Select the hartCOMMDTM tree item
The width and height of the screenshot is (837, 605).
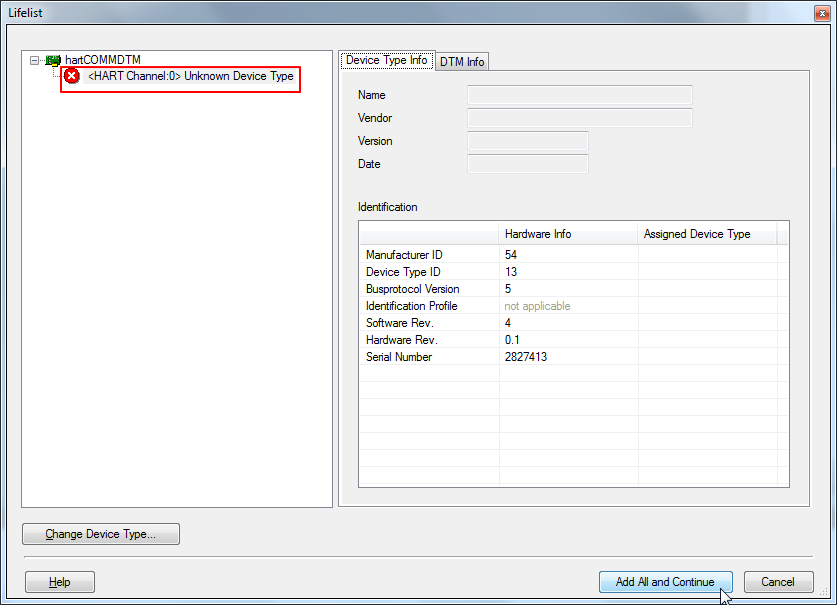pos(102,60)
